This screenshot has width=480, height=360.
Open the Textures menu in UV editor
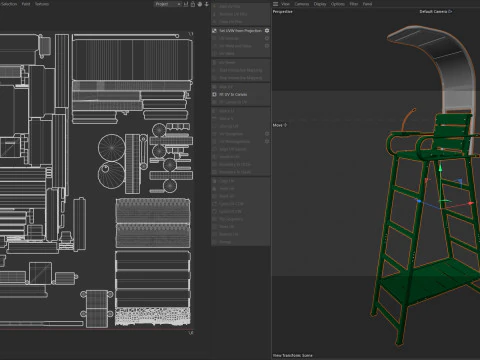pos(42,4)
